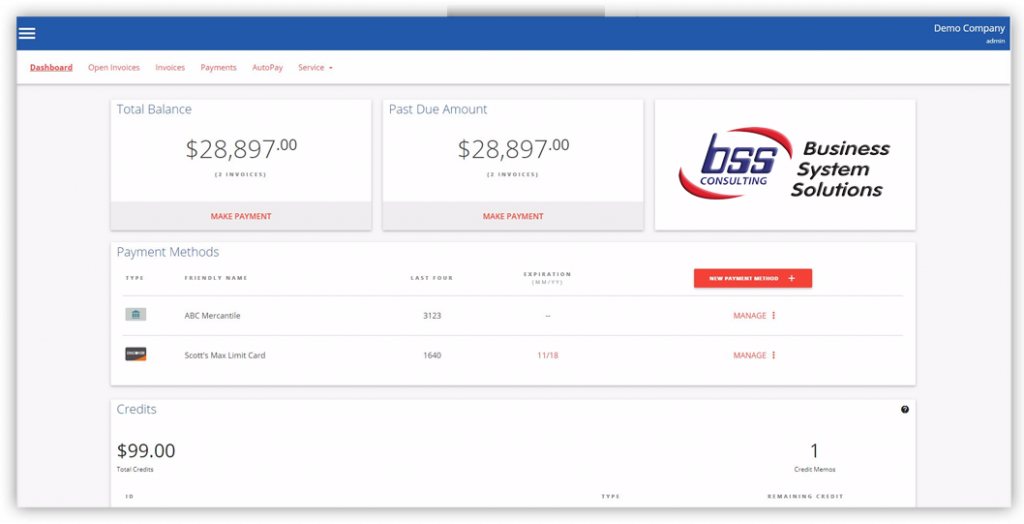Screen dimensions: 1024x524
Task: Click the Total Balance amount $28,897.00
Action: pyautogui.click(x=241, y=148)
